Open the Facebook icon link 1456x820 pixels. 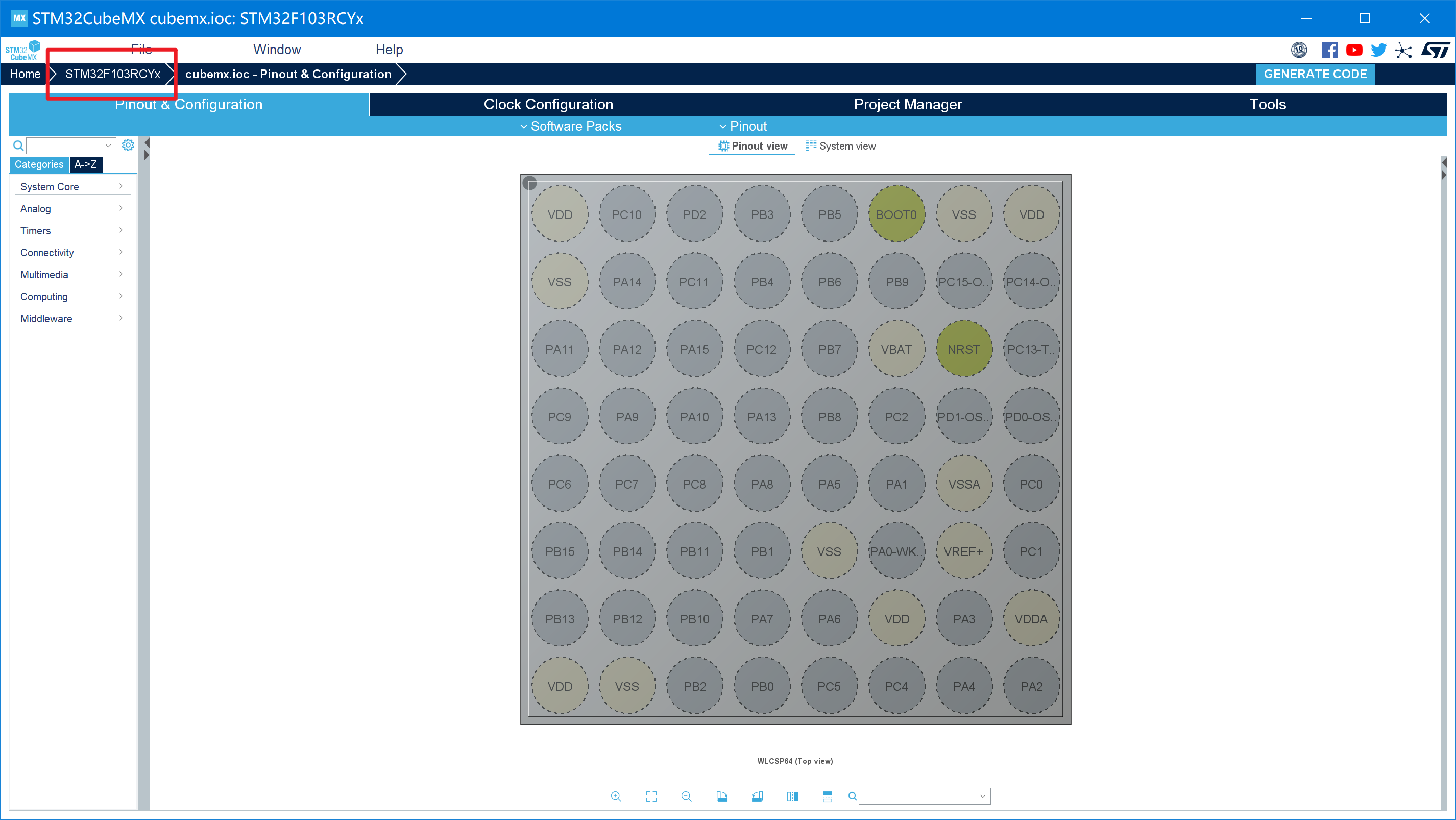[1329, 50]
